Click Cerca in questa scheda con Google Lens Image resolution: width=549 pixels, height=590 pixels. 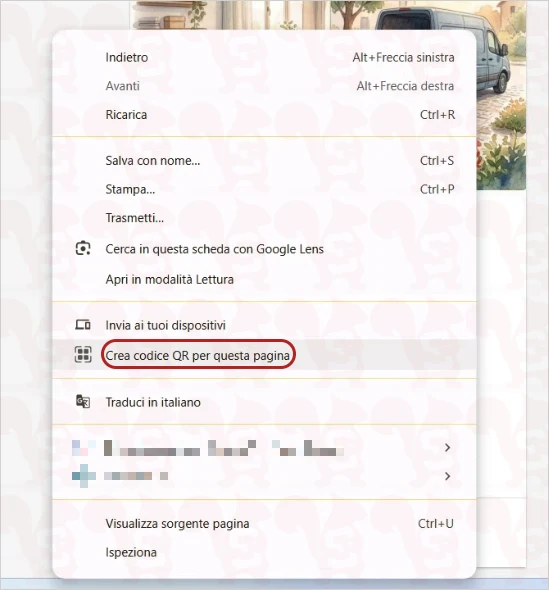click(264, 249)
